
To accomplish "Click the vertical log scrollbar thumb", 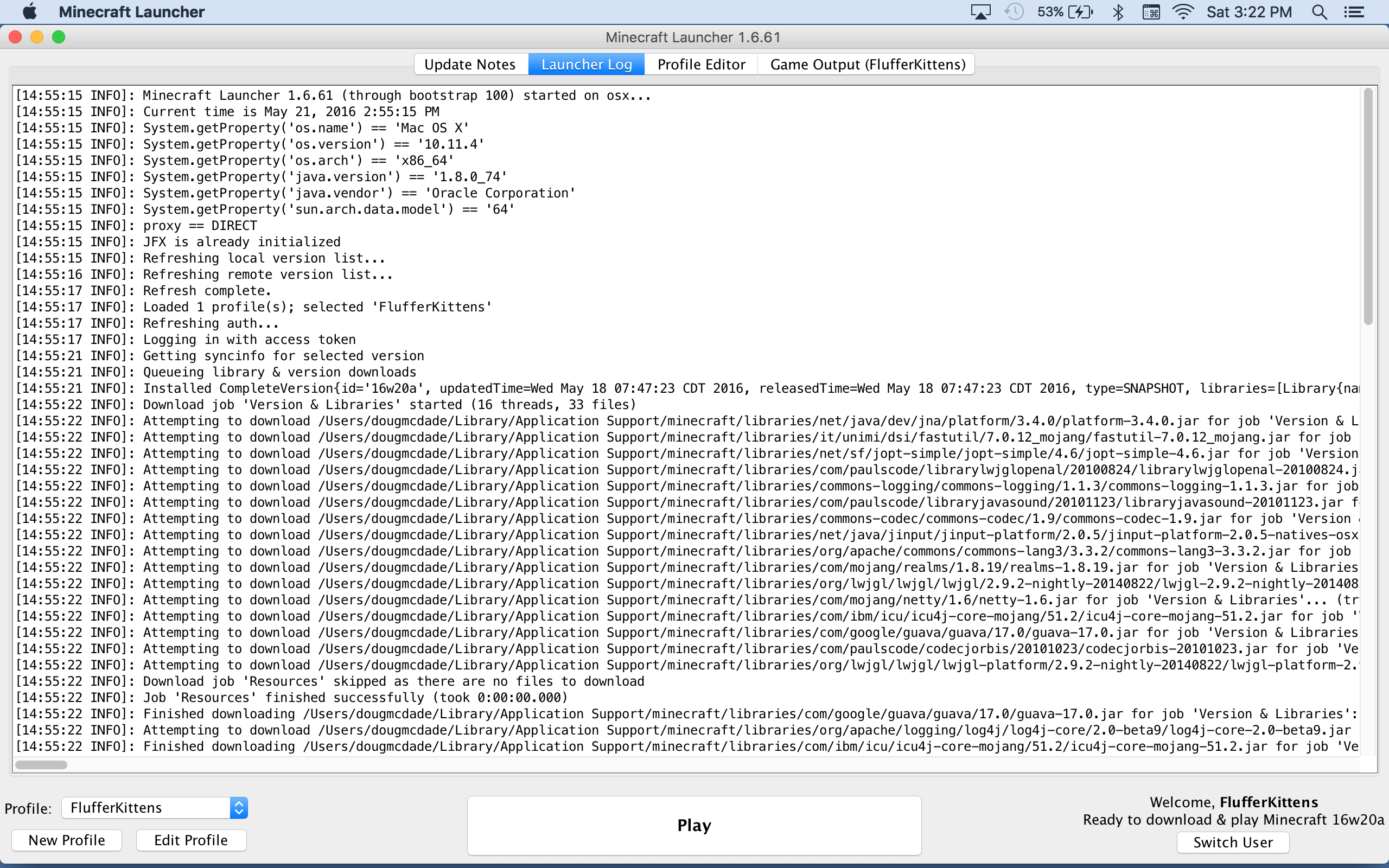I will coord(1368,207).
